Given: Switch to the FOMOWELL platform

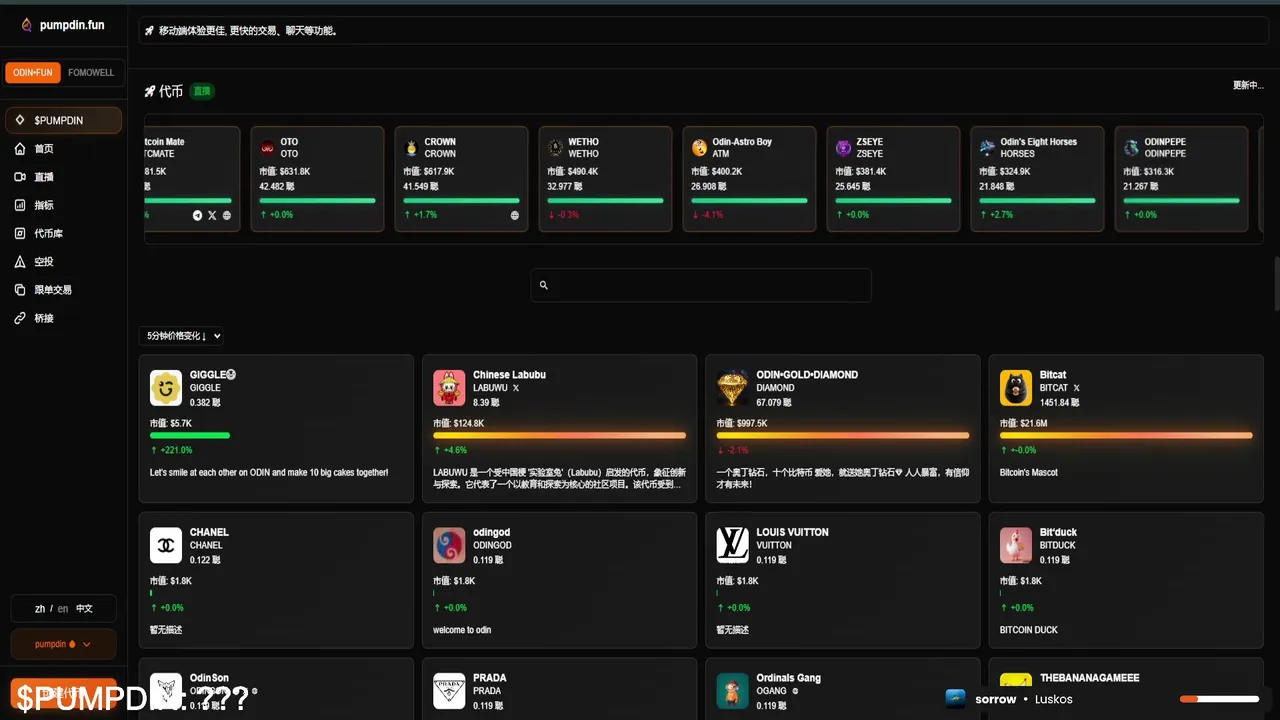Looking at the screenshot, I should pos(91,73).
